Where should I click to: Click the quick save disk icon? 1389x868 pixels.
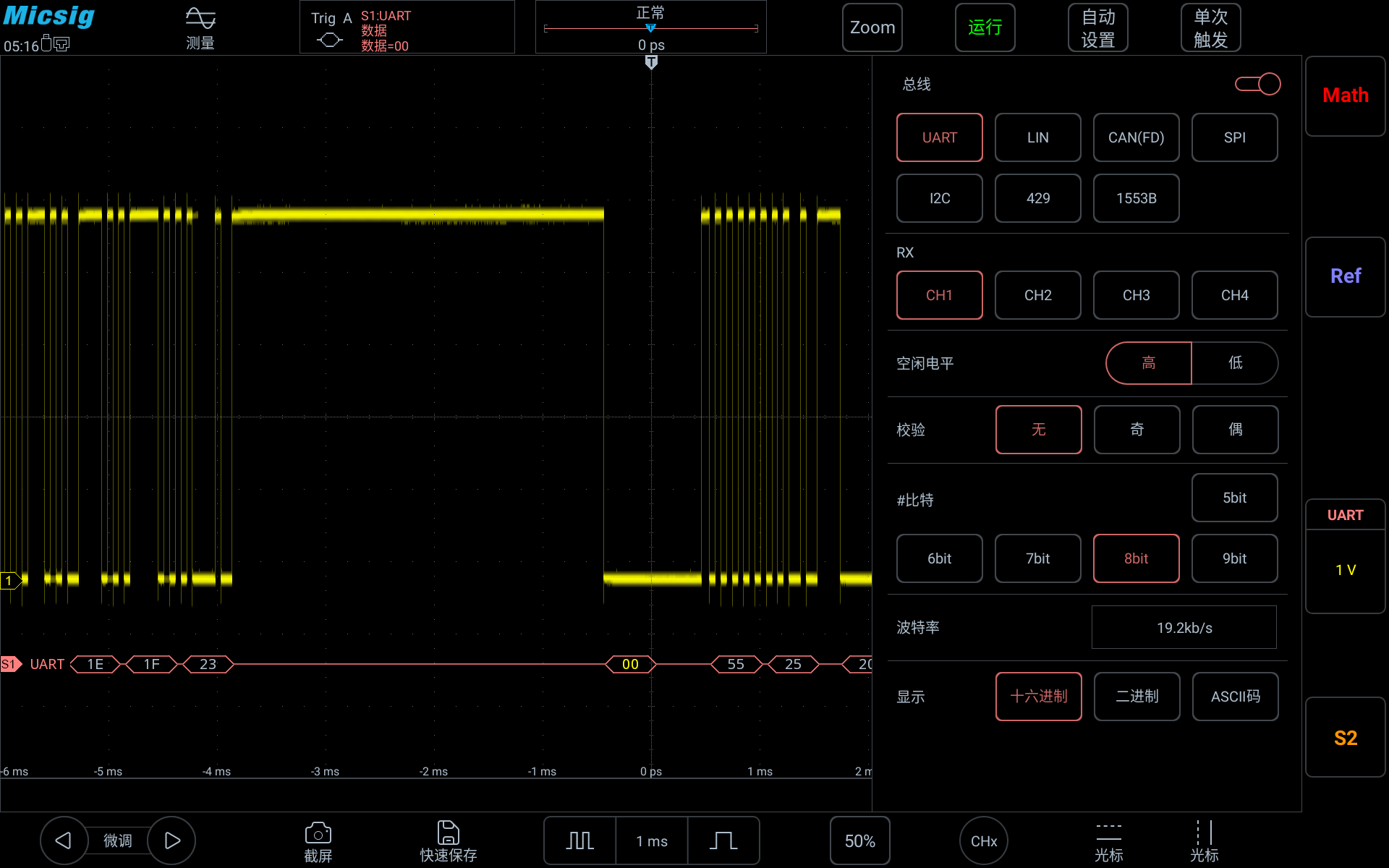448,833
